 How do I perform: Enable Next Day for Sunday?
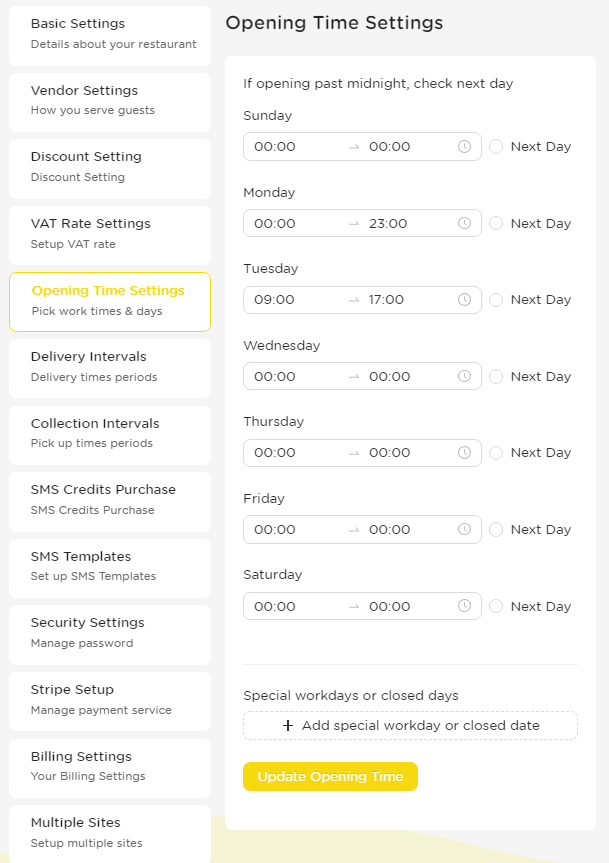pos(496,146)
